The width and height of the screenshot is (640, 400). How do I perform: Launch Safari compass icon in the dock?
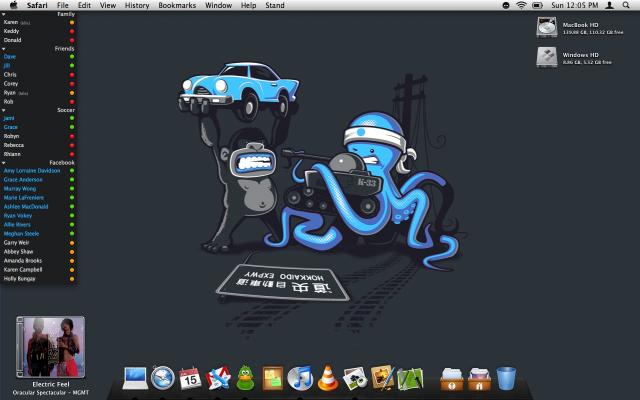click(x=162, y=378)
